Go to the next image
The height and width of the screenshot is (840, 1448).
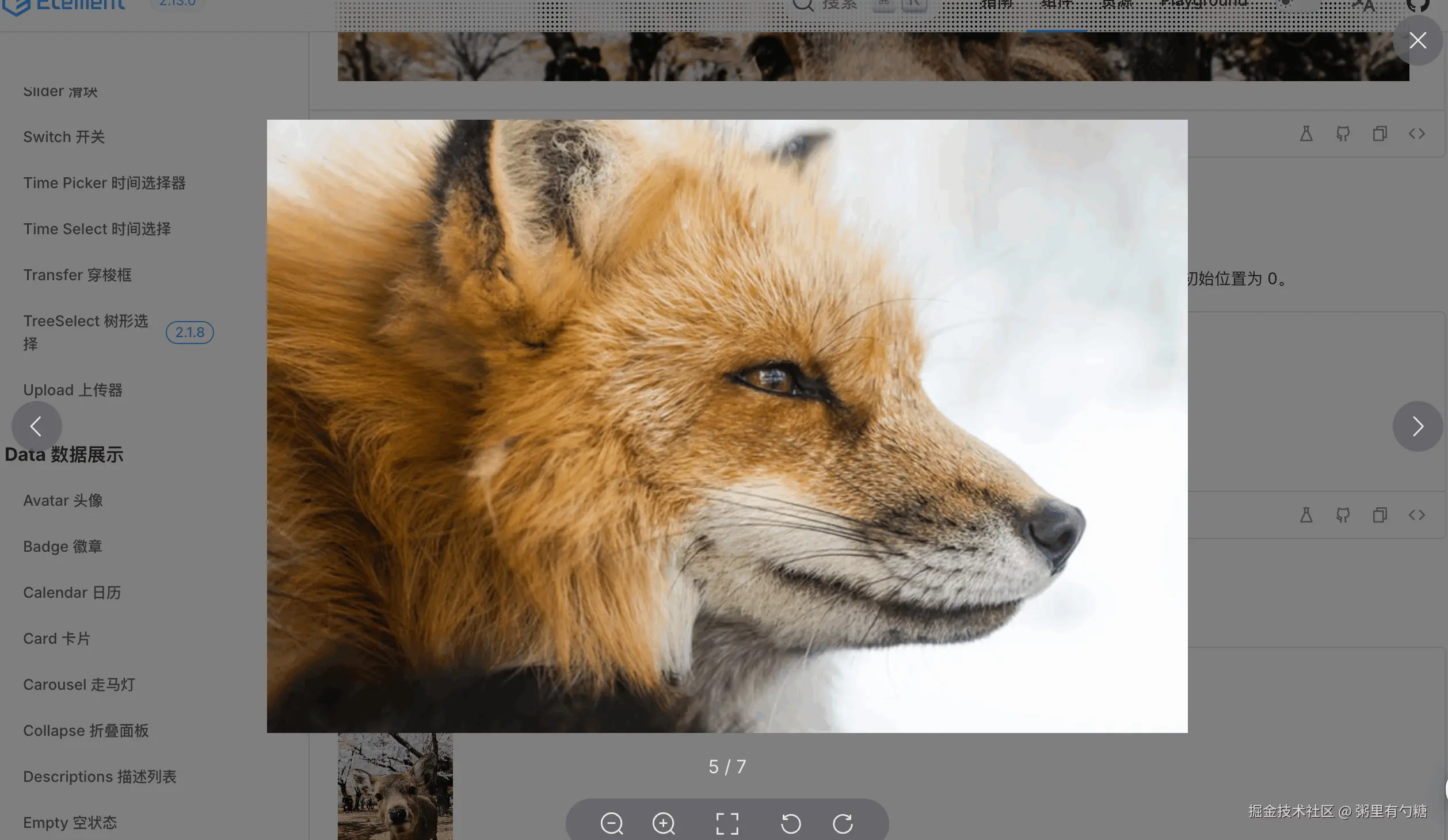tap(1417, 426)
